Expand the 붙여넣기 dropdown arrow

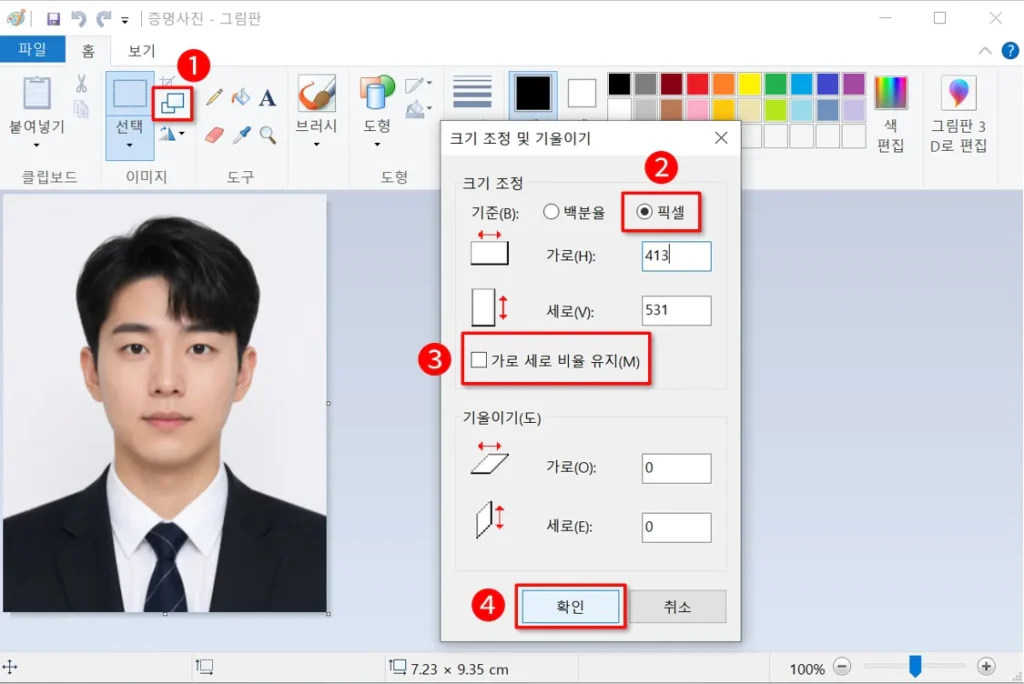tap(37, 145)
